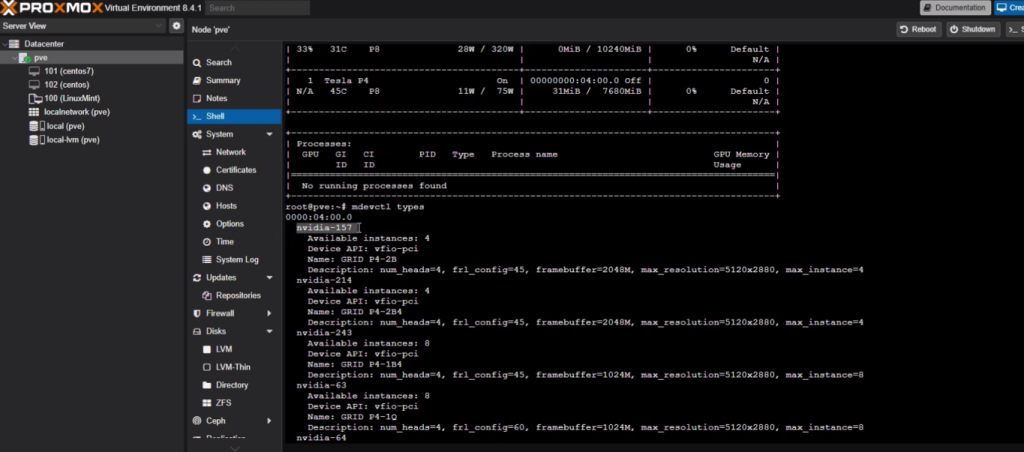Viewport: 1024px width, 452px height.
Task: Open Directory disks page
Action: [x=234, y=385]
